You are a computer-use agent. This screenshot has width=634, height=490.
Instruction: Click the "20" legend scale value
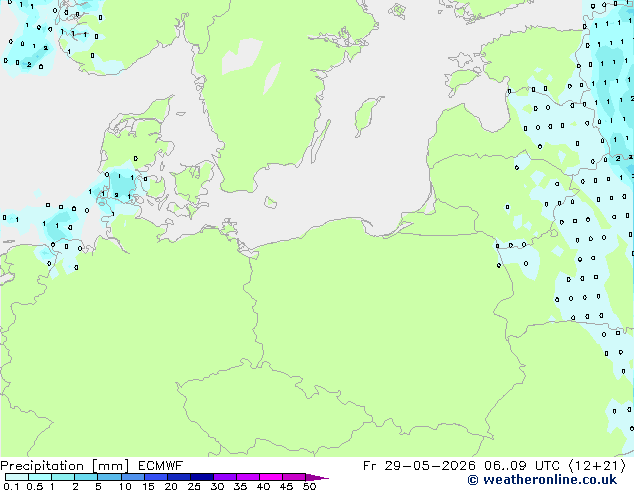[x=171, y=486]
